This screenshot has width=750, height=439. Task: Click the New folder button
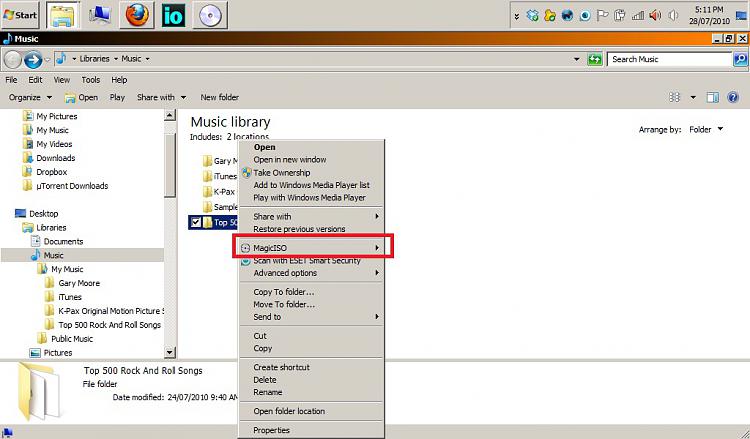(220, 98)
